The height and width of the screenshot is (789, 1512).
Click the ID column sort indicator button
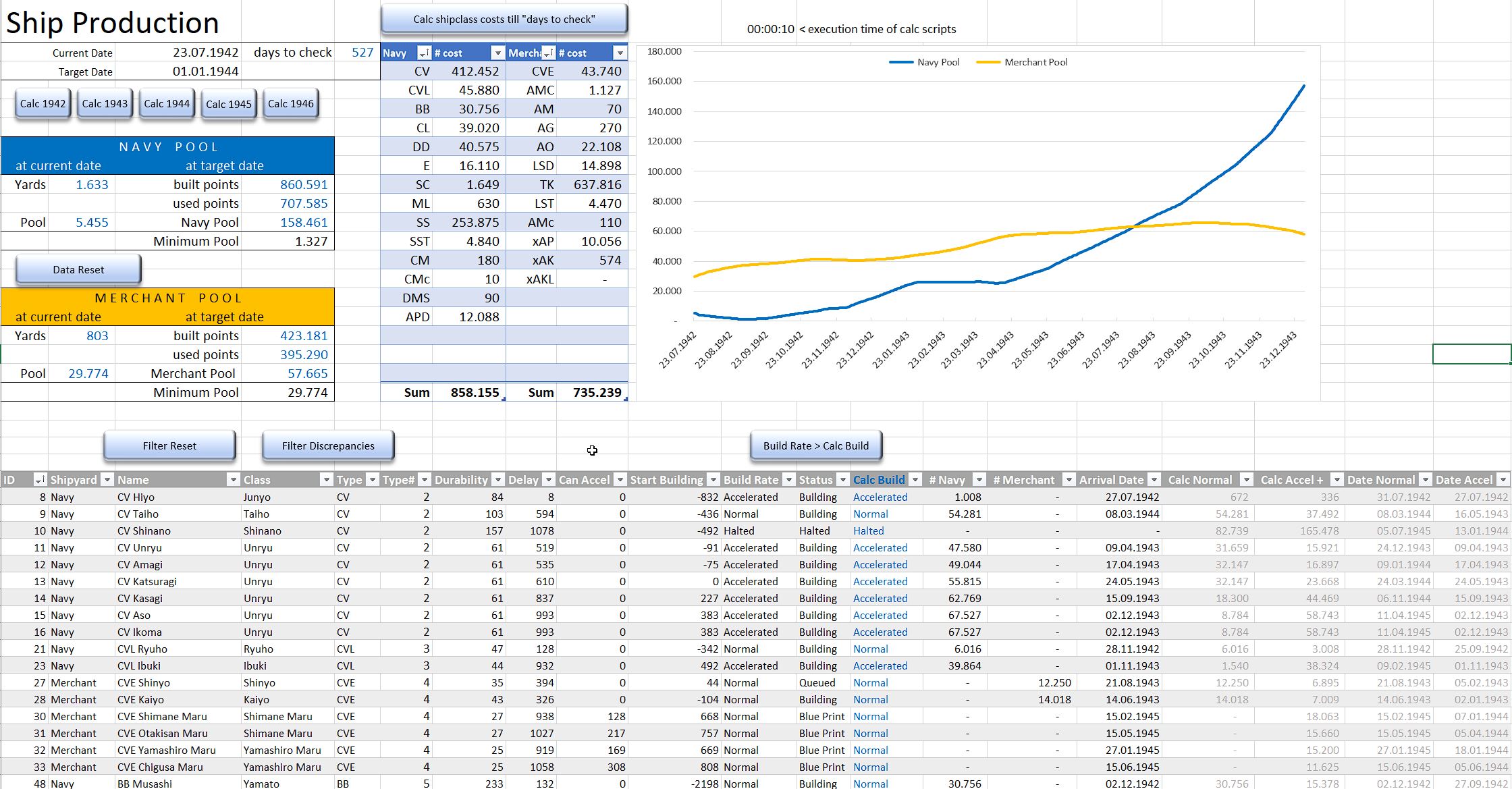click(40, 480)
